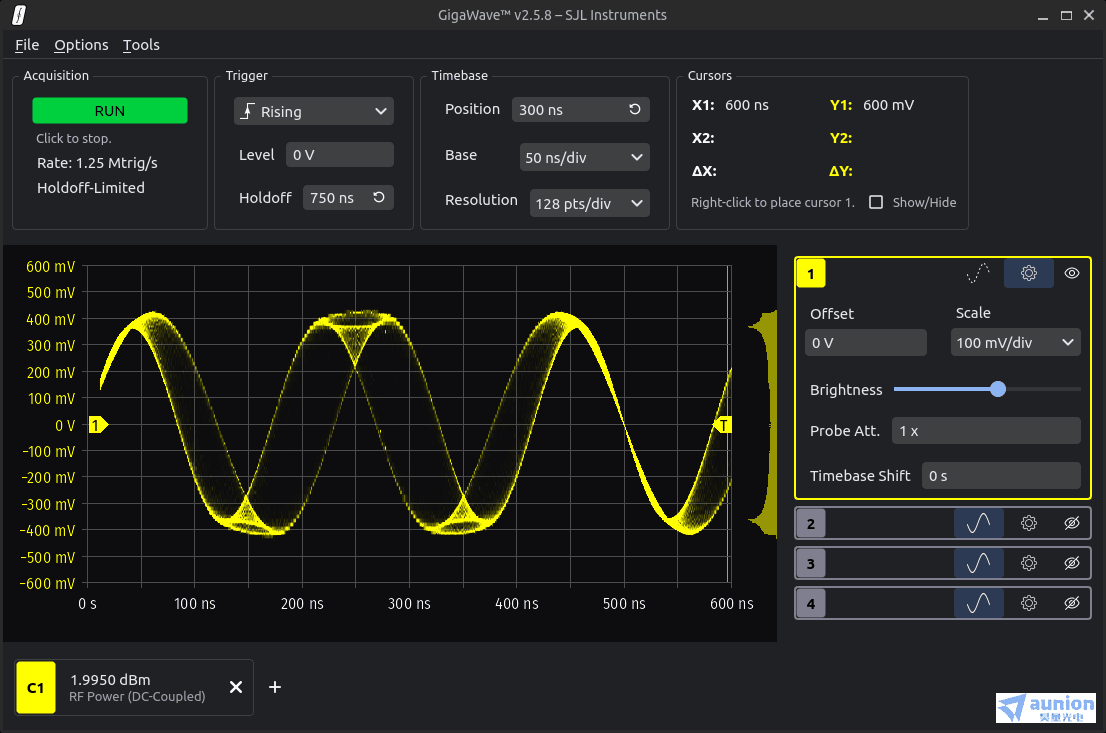
Task: Expand the timebase Base 50 ns/div dropdown
Action: coord(584,157)
